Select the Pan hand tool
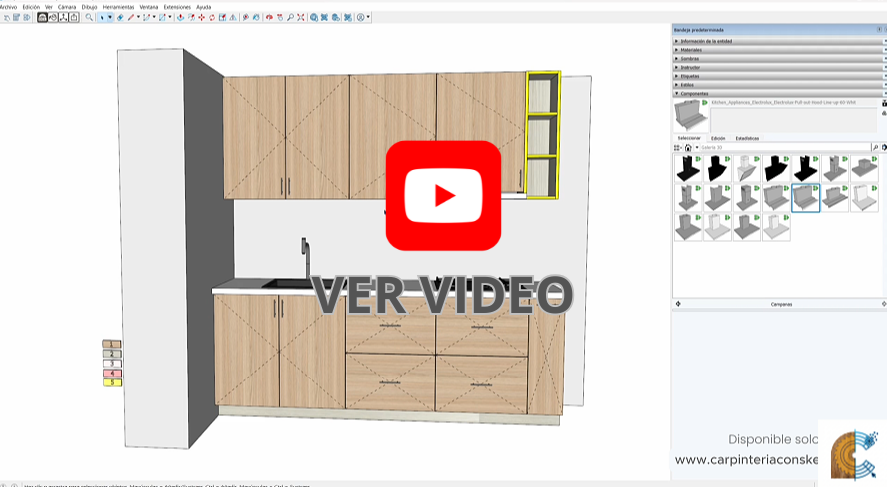 click(279, 18)
